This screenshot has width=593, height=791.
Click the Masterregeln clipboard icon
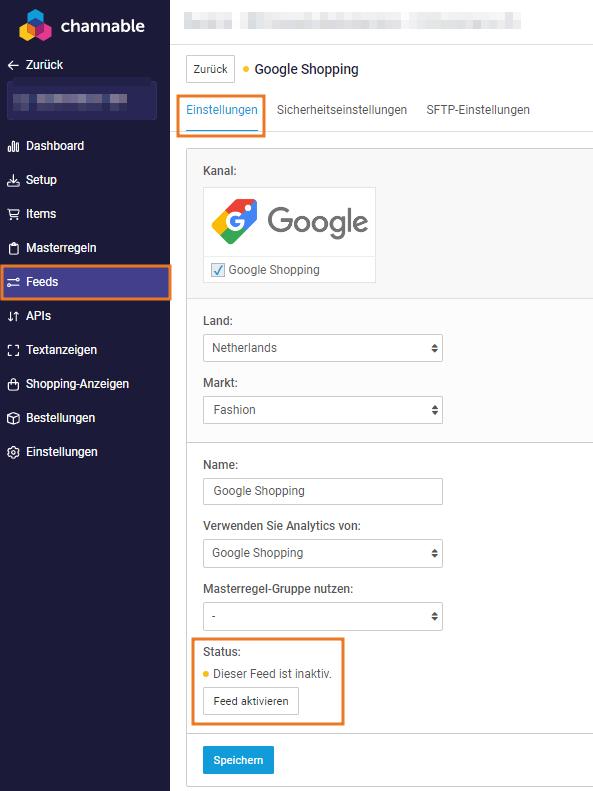(x=13, y=248)
